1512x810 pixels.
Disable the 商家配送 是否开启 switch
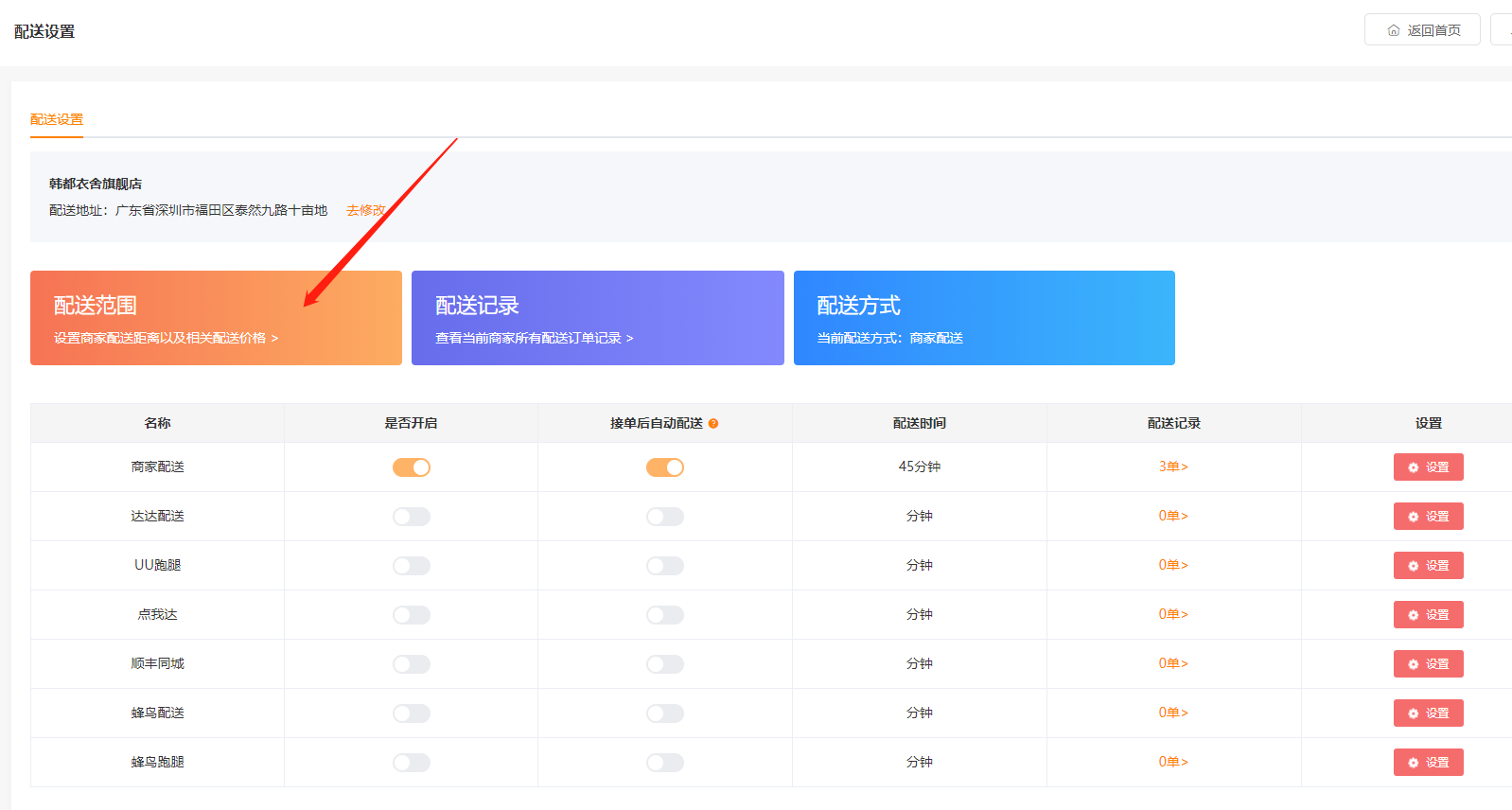click(x=412, y=467)
